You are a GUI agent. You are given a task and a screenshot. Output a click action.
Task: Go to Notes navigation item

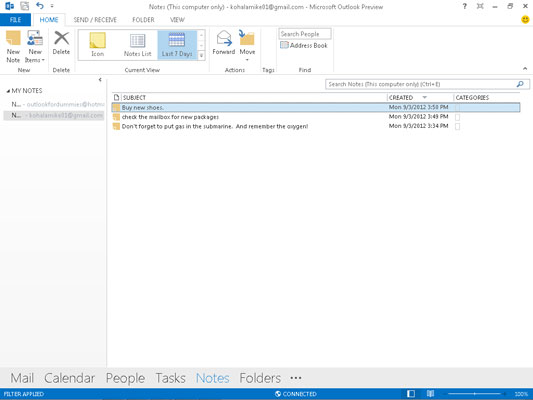pyautogui.click(x=212, y=378)
